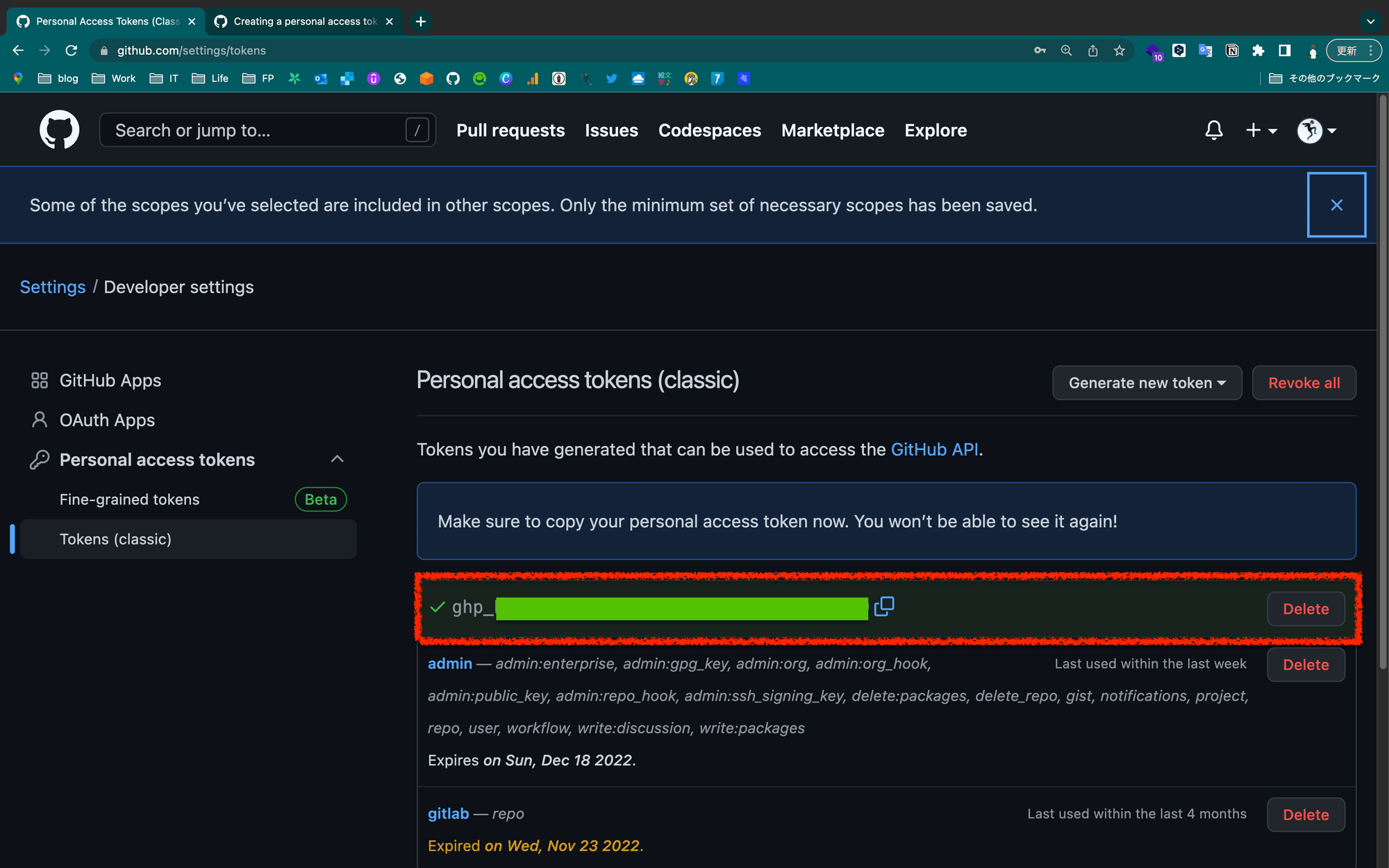Open the GitHub API link
Viewport: 1389px width, 868px height.
pyautogui.click(x=934, y=449)
